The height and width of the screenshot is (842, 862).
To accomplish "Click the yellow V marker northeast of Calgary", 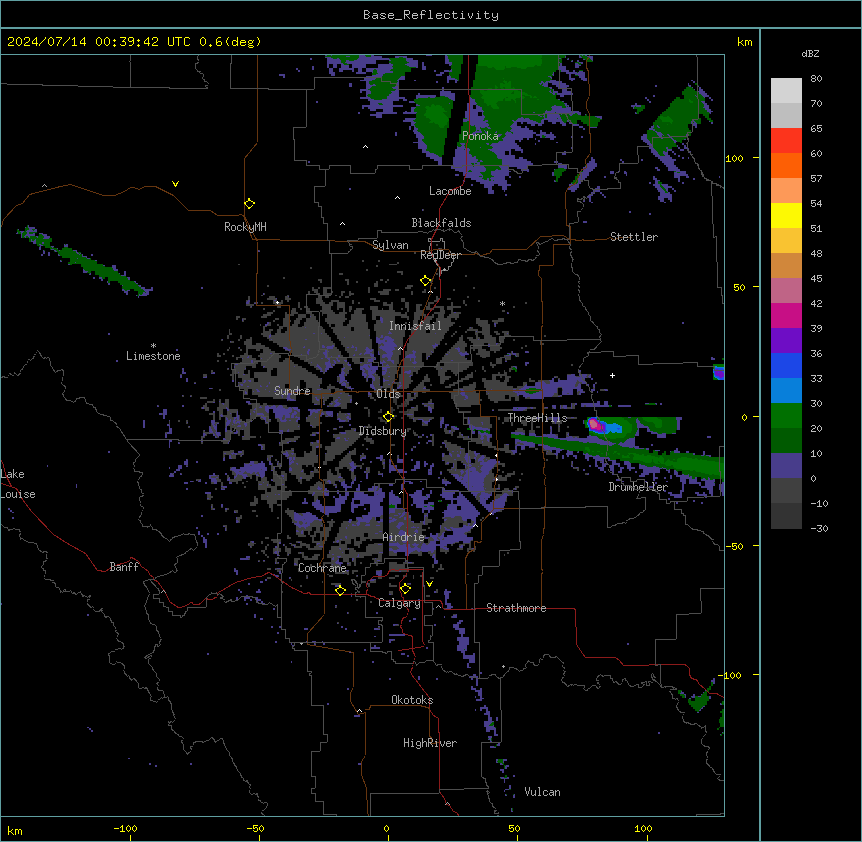I will click(429, 584).
